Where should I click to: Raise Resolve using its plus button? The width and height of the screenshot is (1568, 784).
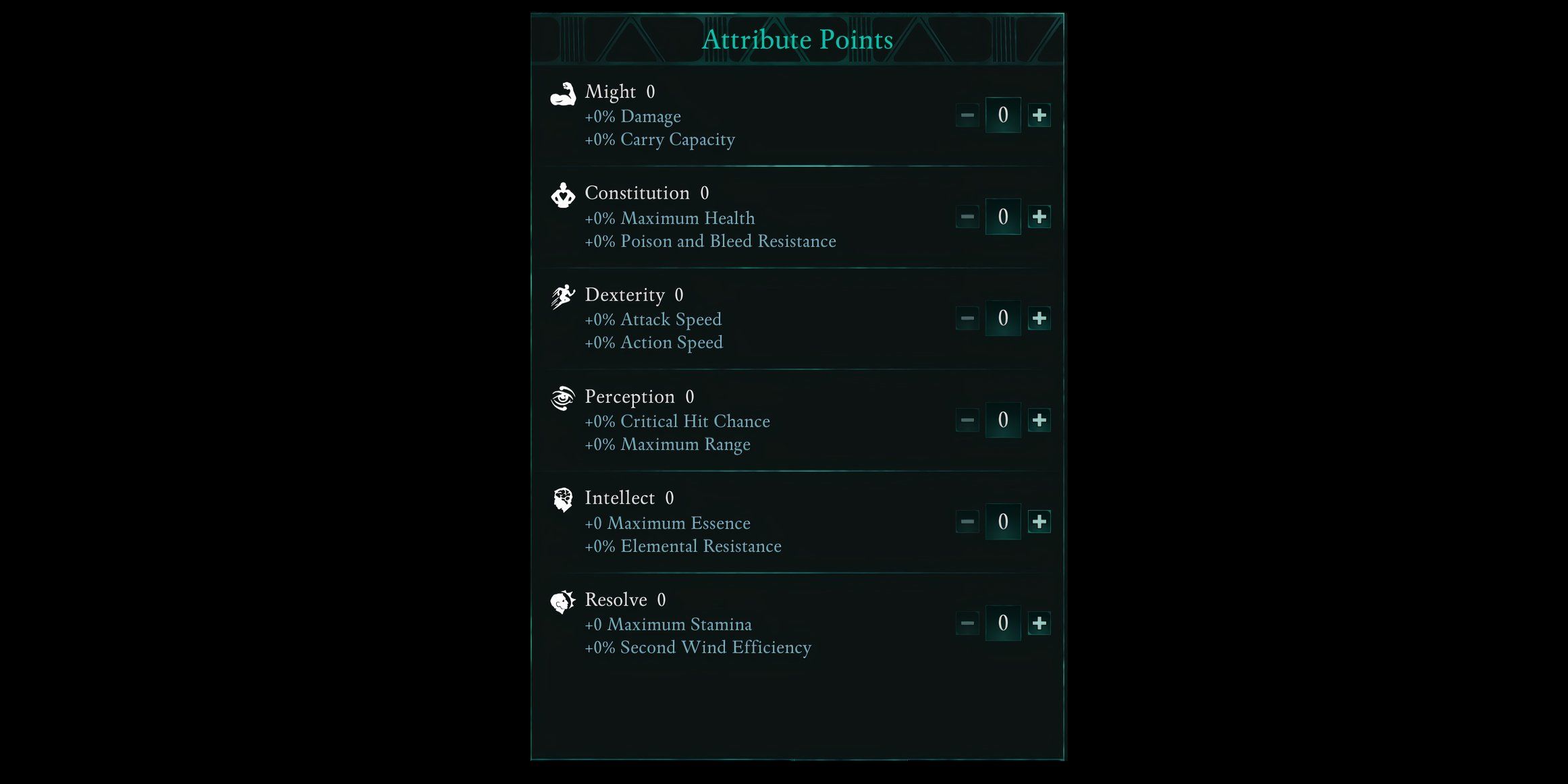pyautogui.click(x=1039, y=623)
